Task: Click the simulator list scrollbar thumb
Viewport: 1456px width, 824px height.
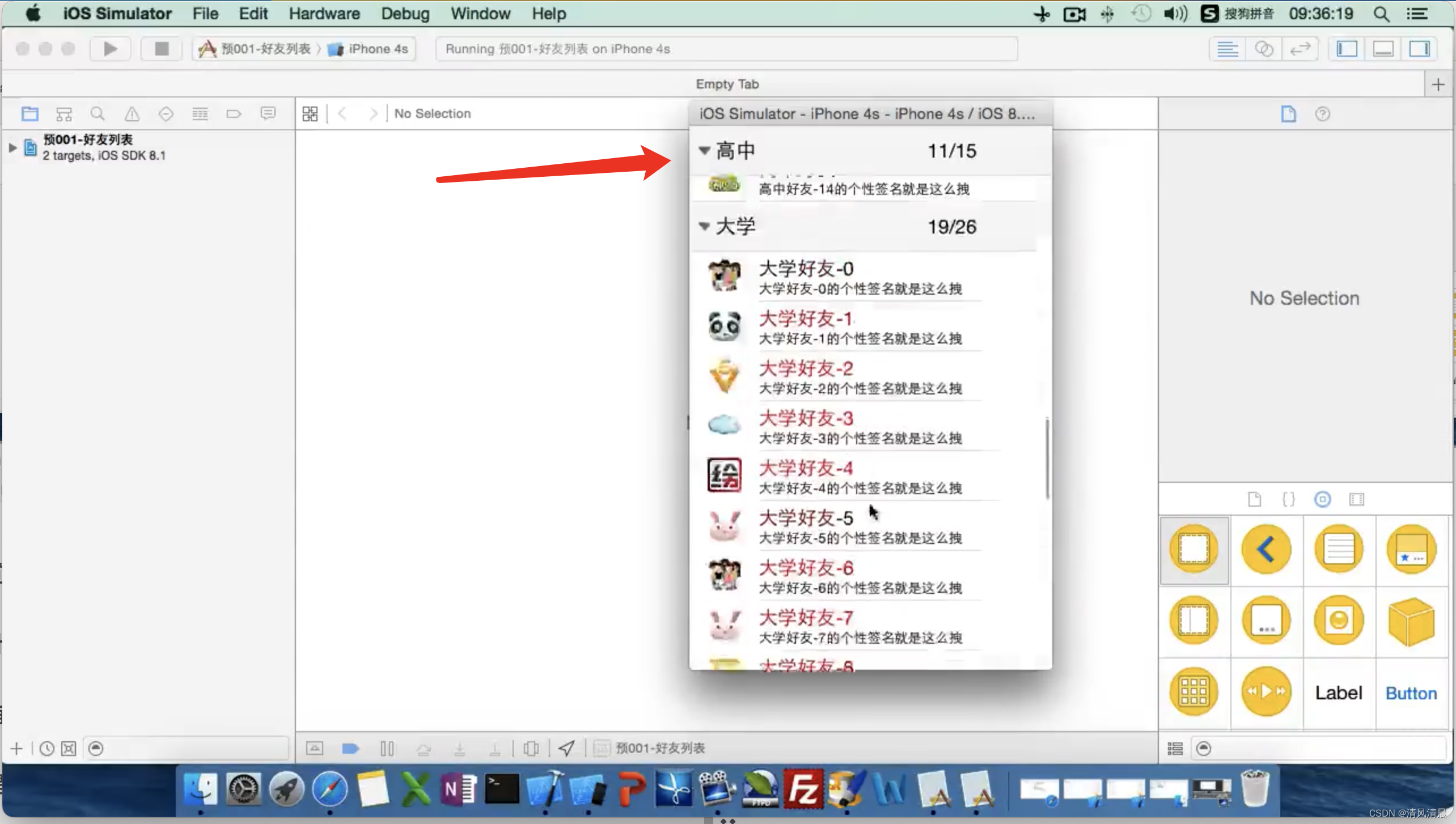Action: (x=1047, y=459)
